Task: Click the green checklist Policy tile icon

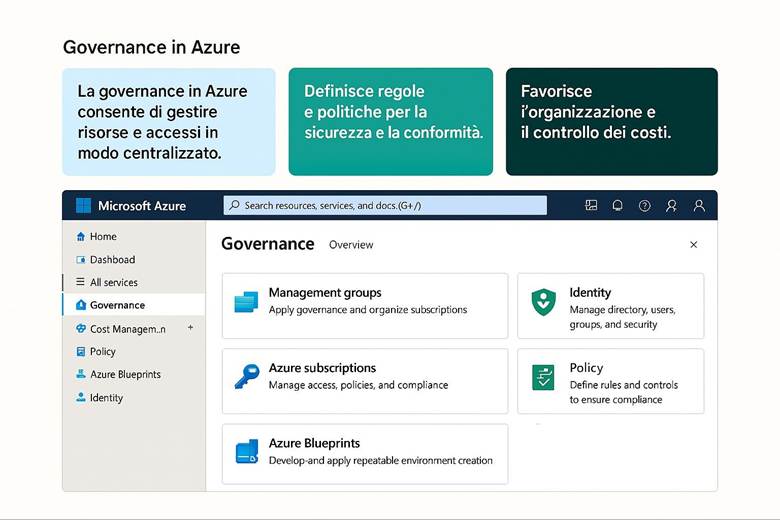Action: (x=543, y=377)
